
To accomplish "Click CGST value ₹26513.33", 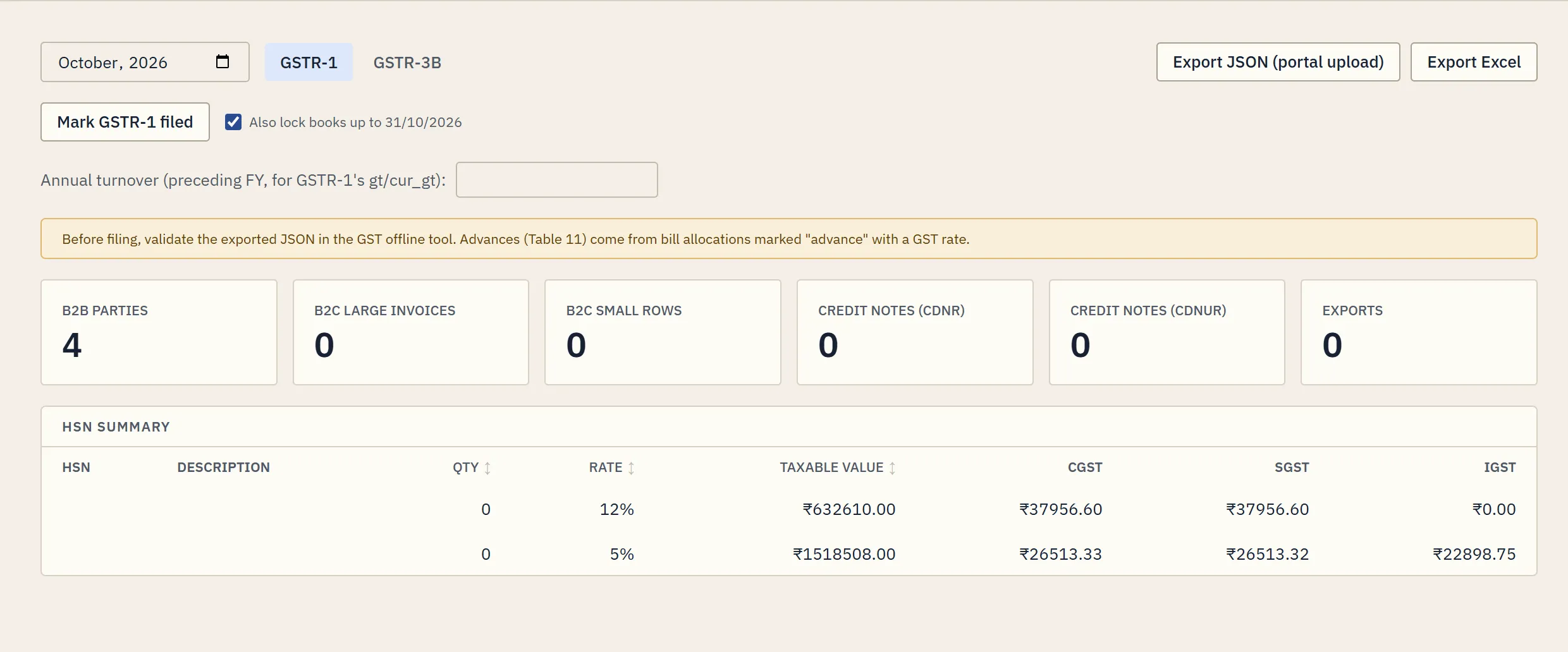I will point(1060,554).
